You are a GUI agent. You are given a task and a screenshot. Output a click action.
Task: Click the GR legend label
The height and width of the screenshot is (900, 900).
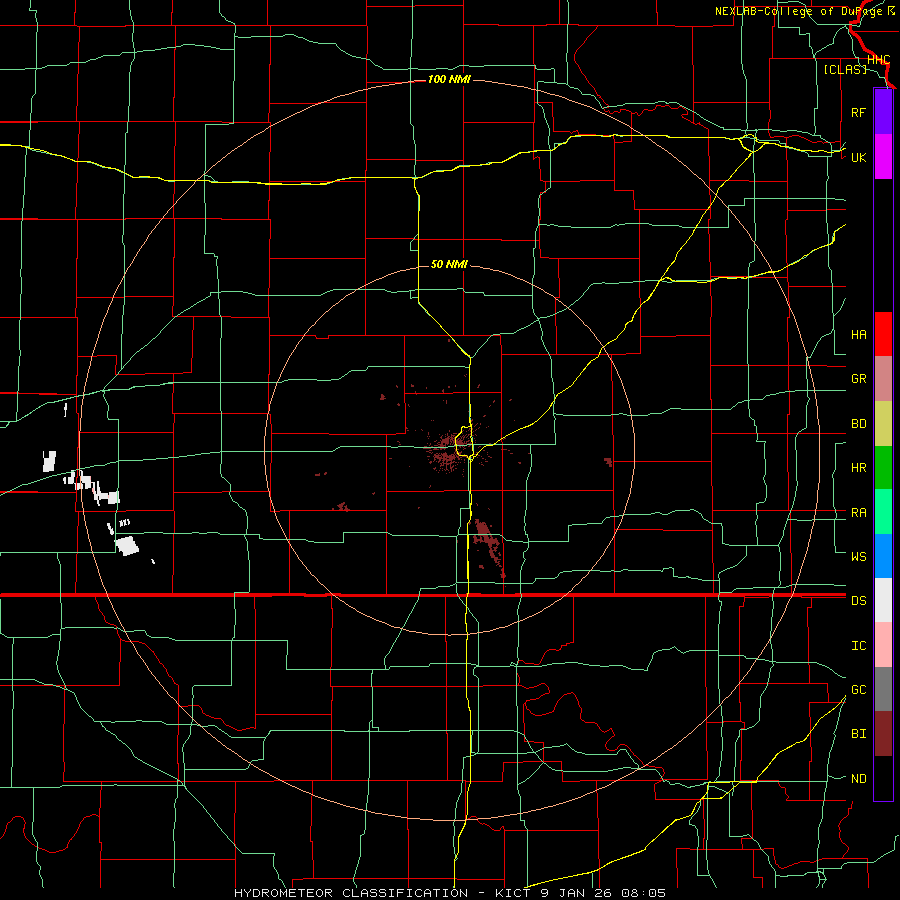click(x=858, y=379)
